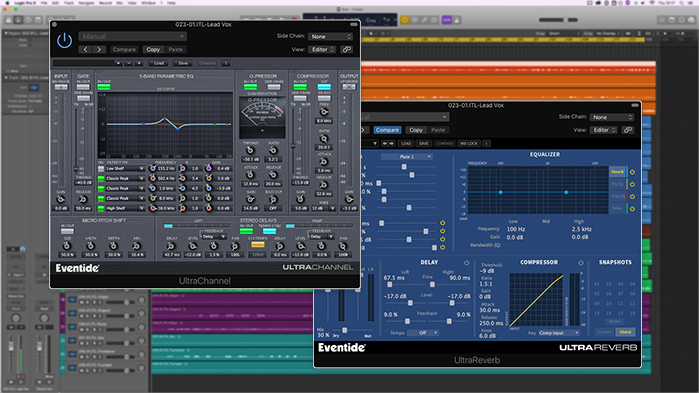This screenshot has height=393, width=699.
Task: Click the High Shelf gain knob
Action: pos(209,208)
